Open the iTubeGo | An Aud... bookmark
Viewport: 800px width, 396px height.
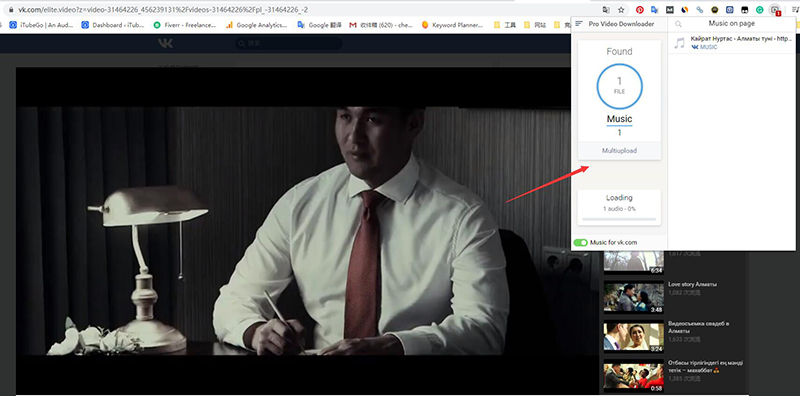42,24
